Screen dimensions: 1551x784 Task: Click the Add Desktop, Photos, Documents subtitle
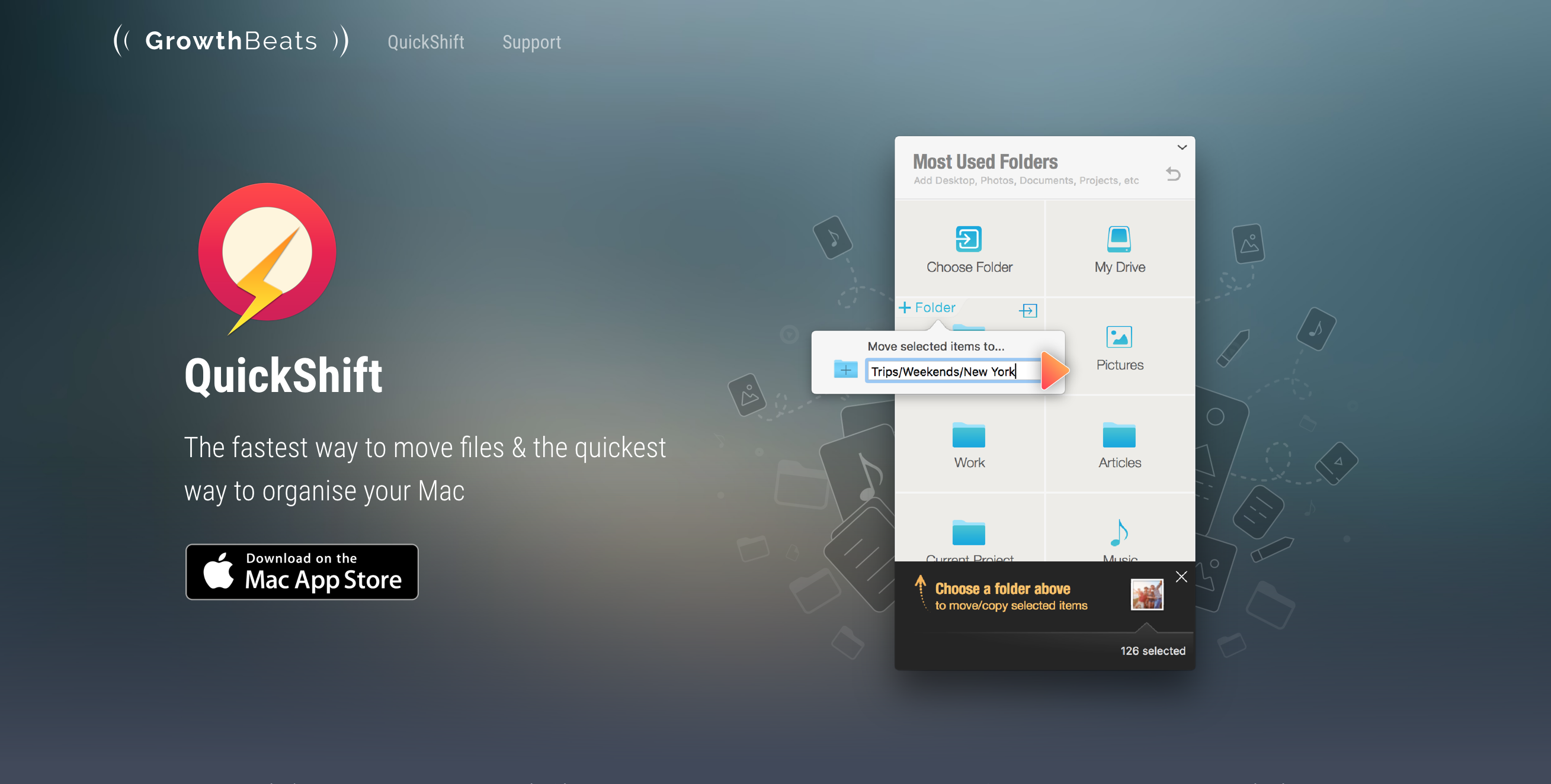point(1026,181)
